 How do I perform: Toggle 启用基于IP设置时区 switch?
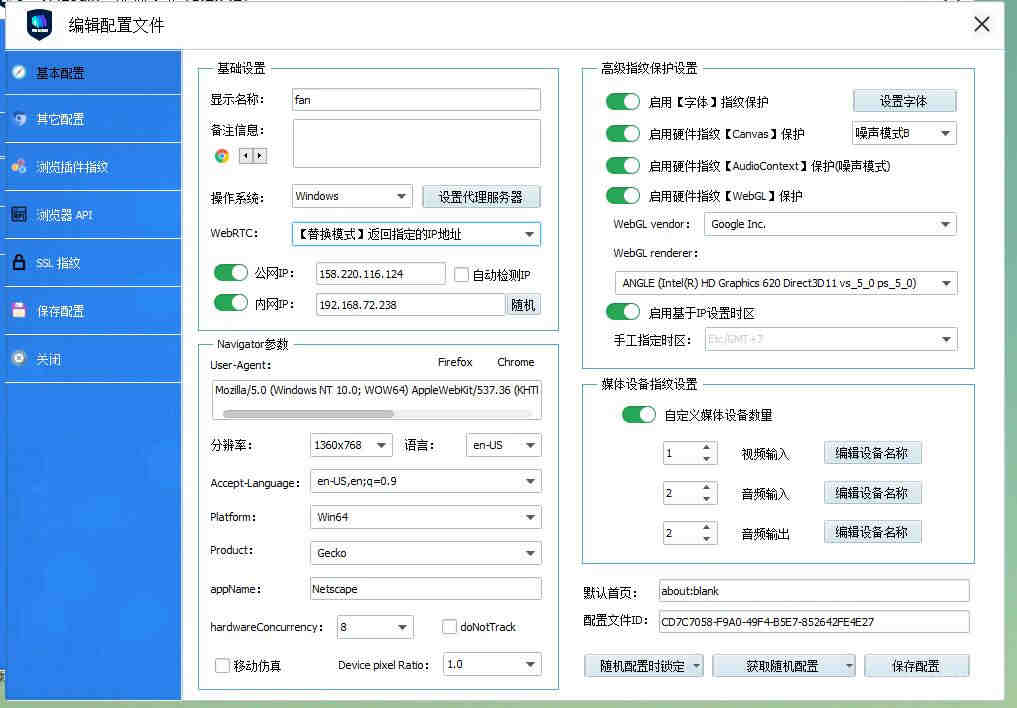tap(623, 312)
